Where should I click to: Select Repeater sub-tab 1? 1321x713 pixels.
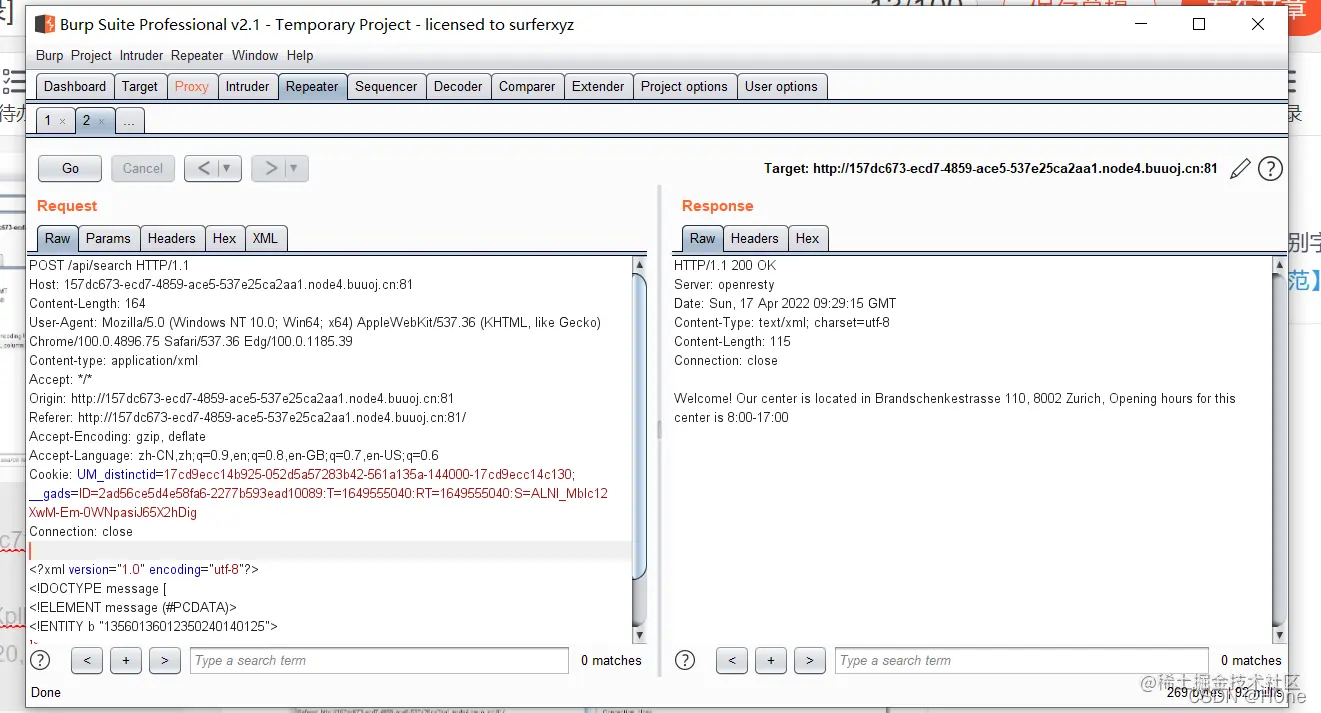[x=47, y=121]
